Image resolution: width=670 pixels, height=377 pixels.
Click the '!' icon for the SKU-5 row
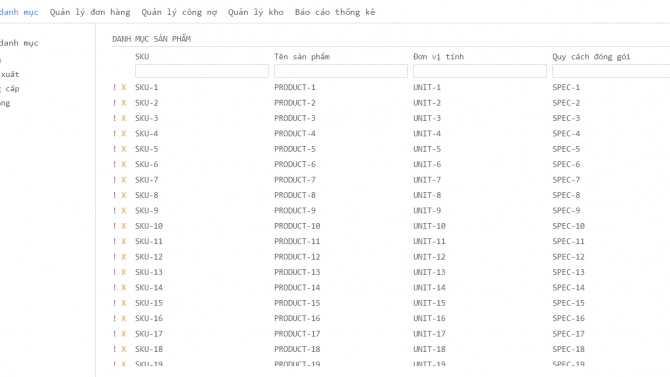(x=114, y=149)
